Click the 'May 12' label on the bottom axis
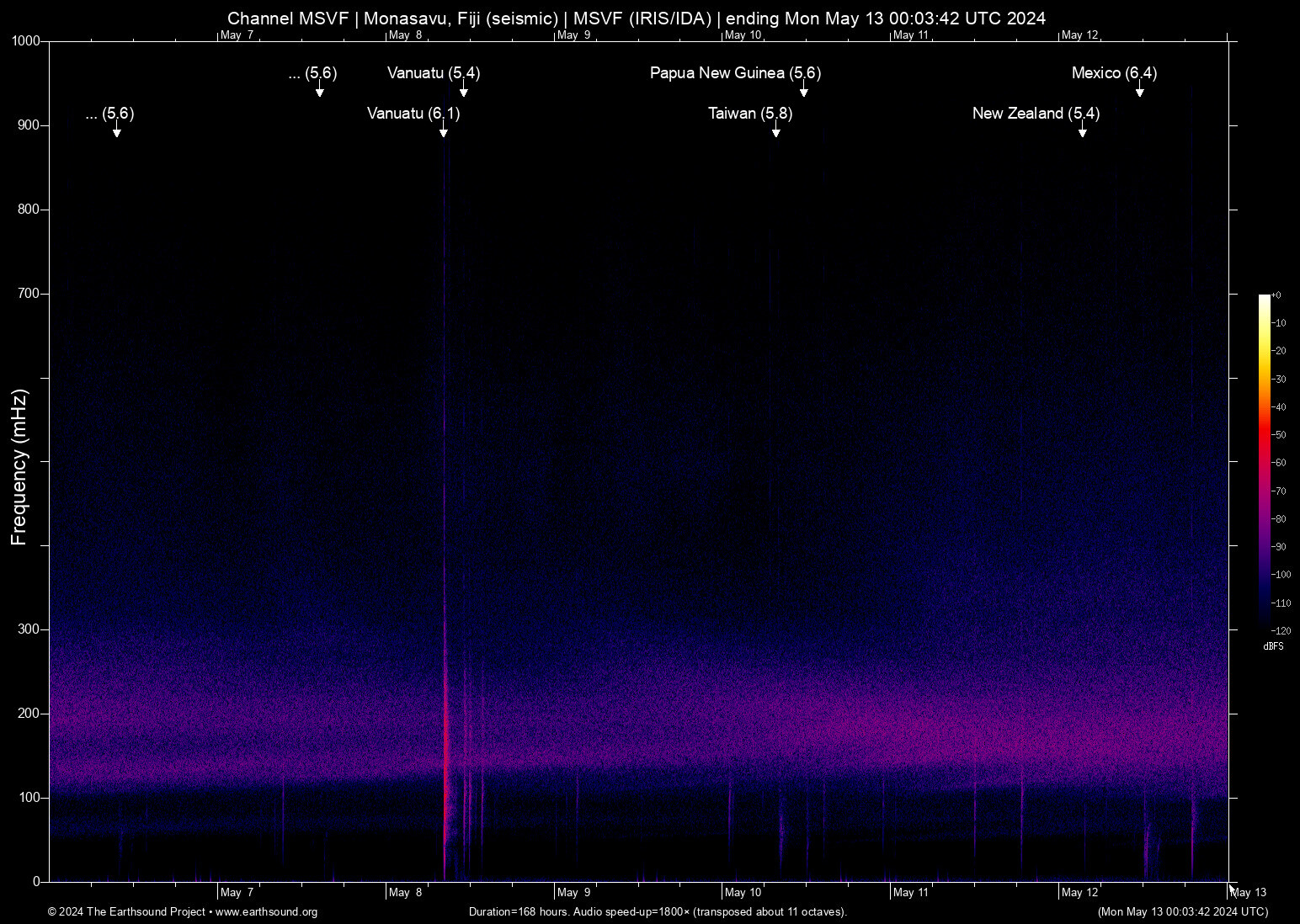The image size is (1300, 924). (1080, 893)
